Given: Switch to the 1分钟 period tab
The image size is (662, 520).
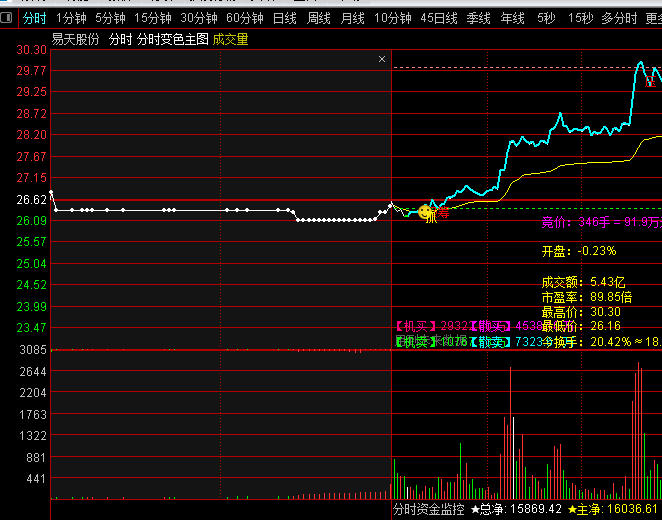Looking at the screenshot, I should point(71,18).
